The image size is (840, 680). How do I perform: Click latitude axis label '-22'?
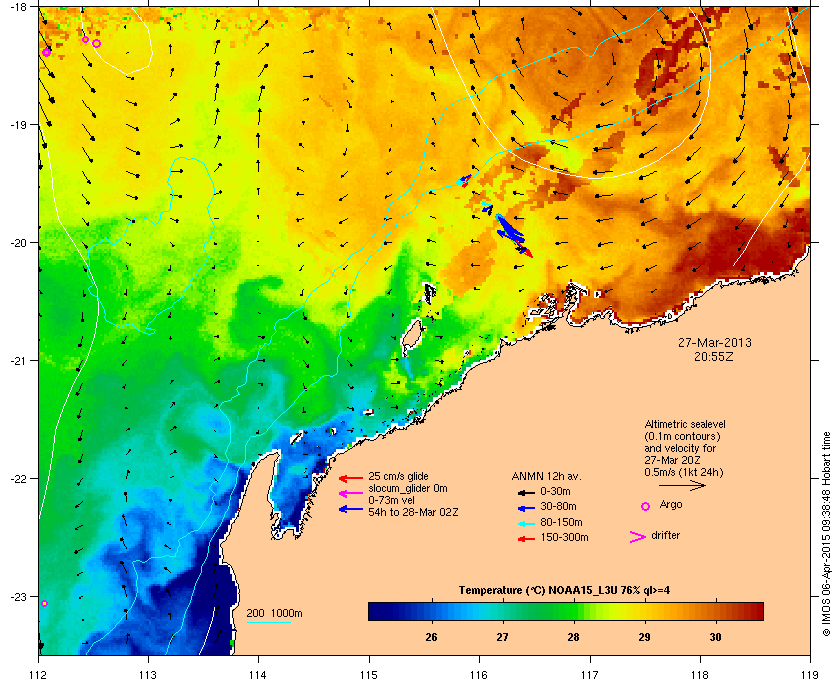(x=19, y=479)
